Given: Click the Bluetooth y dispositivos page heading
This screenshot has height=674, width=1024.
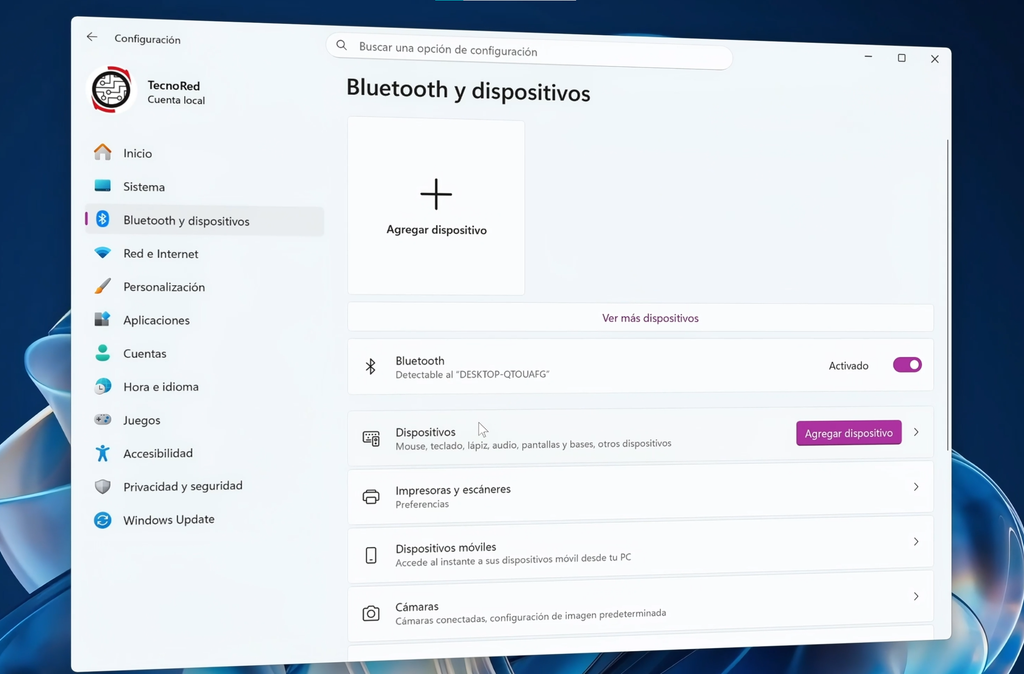Looking at the screenshot, I should (468, 90).
